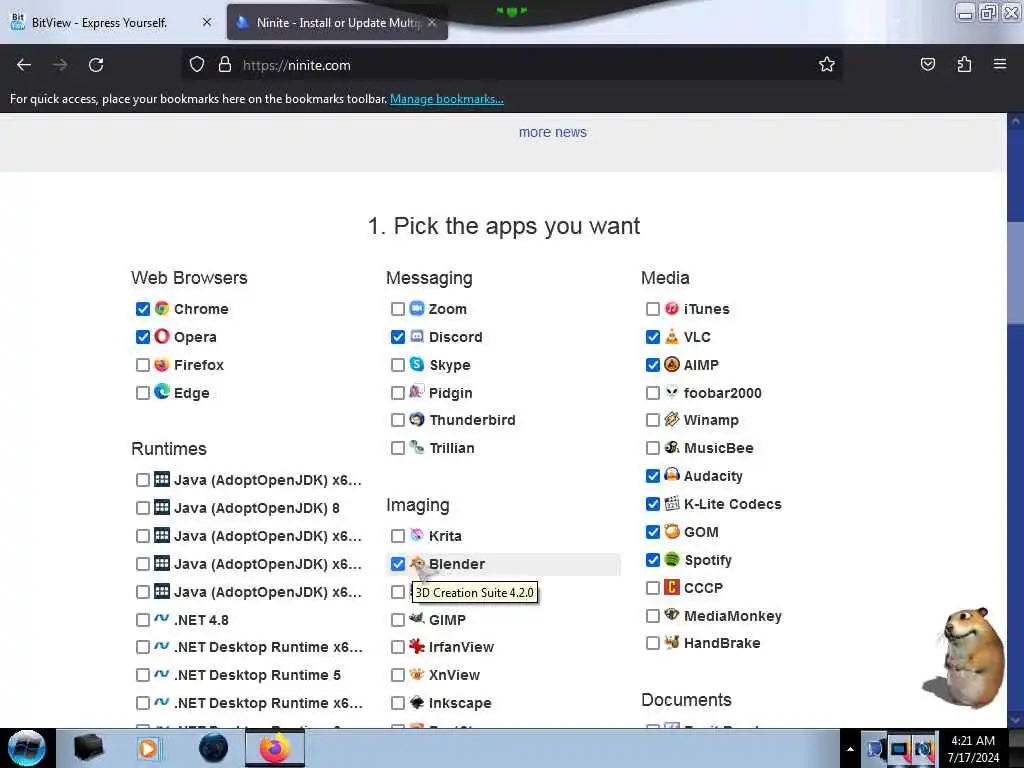Click the site security padlock icon
Screen dimensions: 1024x768
pyautogui.click(x=225, y=65)
